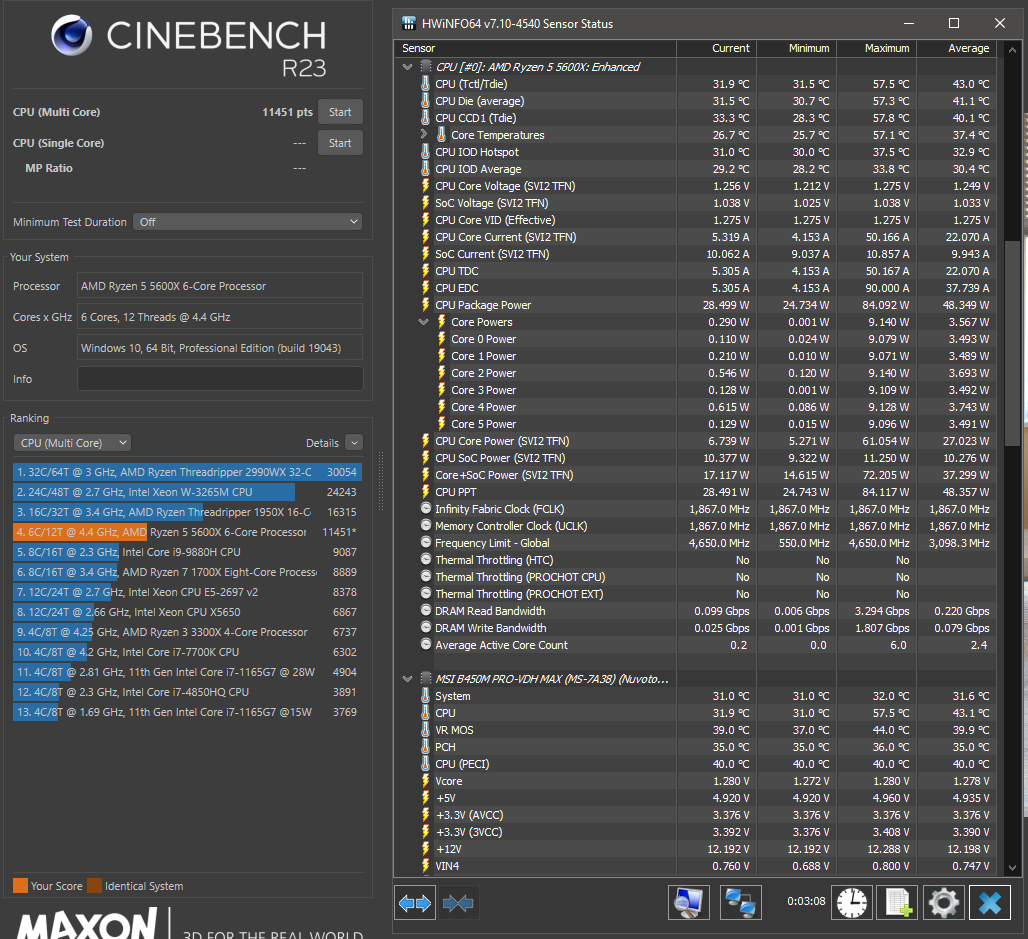Click lightning icon beside +12V
The height and width of the screenshot is (939, 1028).
pos(425,849)
